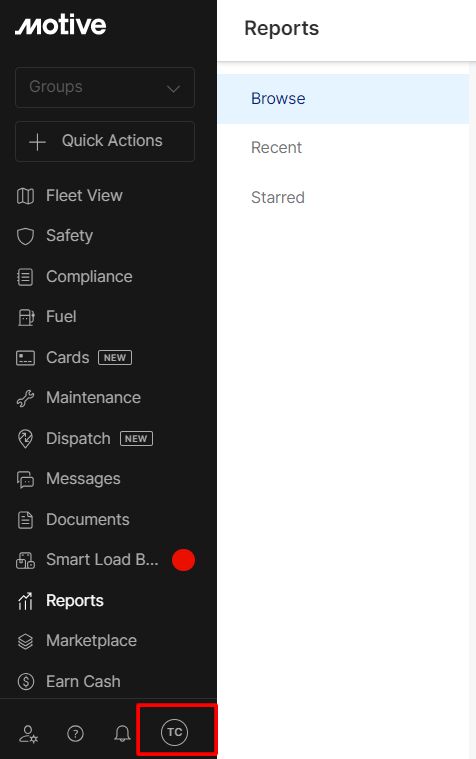Click the Cards icon
Viewport: 476px width, 759px height.
coord(25,358)
